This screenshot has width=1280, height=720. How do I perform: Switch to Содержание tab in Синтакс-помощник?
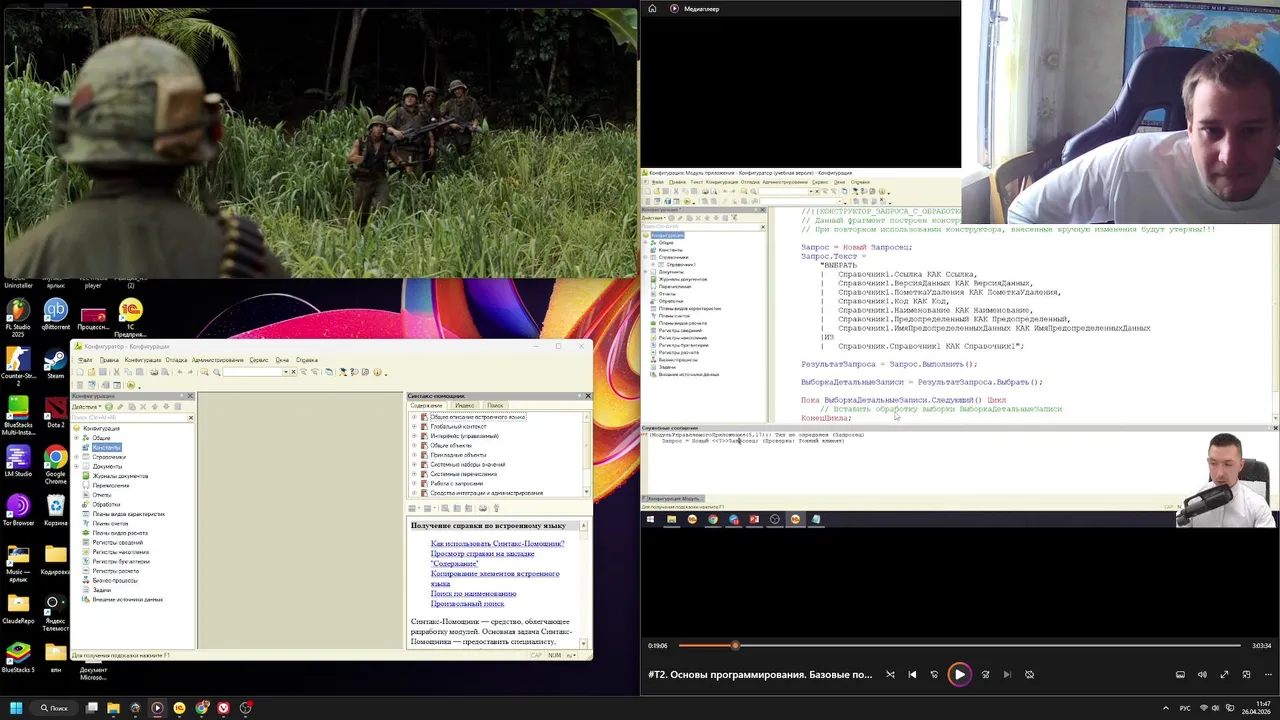426,405
